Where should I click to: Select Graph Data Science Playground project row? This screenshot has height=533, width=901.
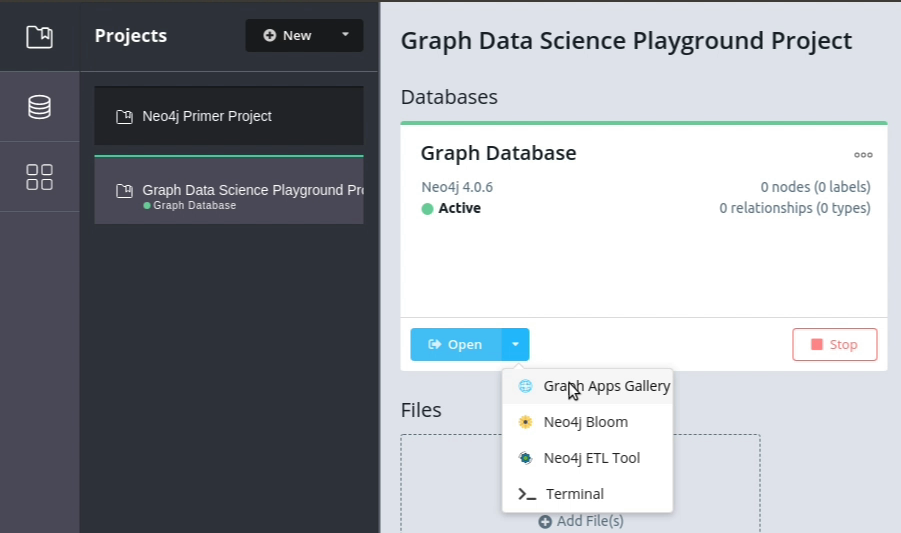(x=229, y=190)
